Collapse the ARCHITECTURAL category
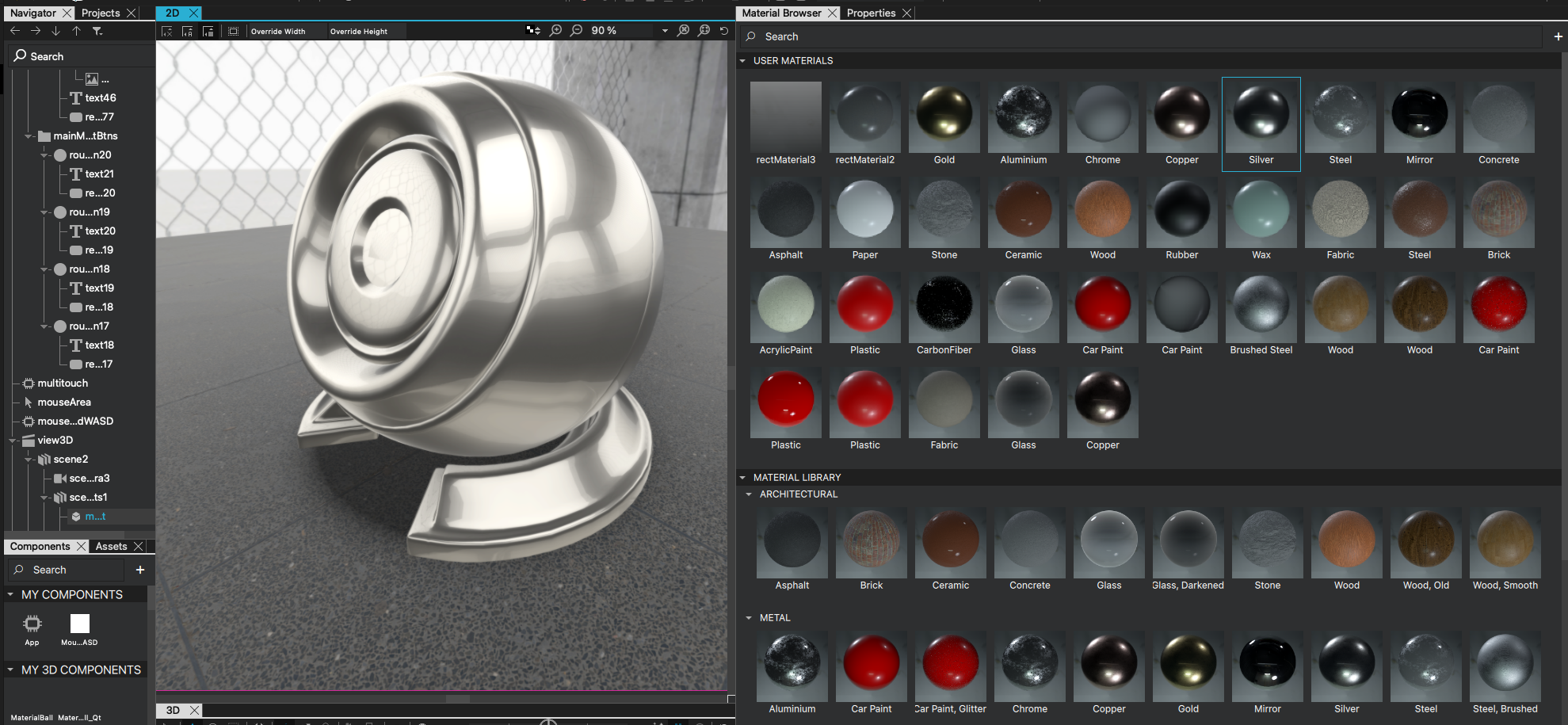The width and height of the screenshot is (1568, 725). (750, 494)
